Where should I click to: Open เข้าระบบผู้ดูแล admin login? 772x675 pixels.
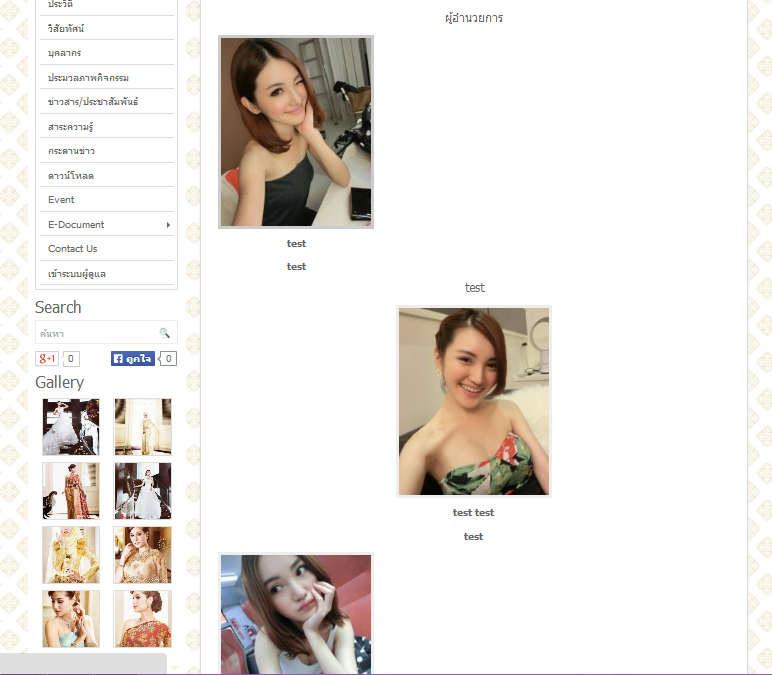[107, 273]
